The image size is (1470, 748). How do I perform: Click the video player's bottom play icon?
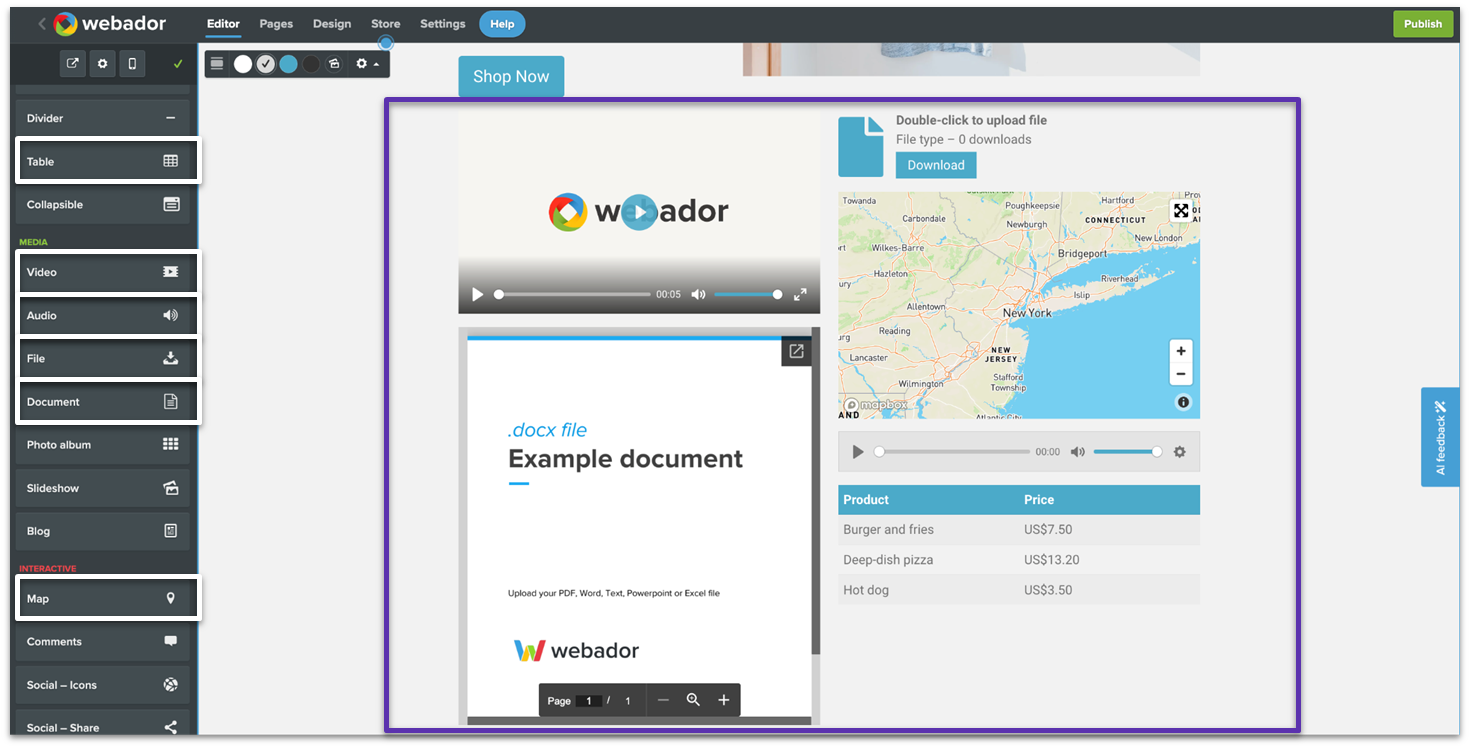pos(477,294)
